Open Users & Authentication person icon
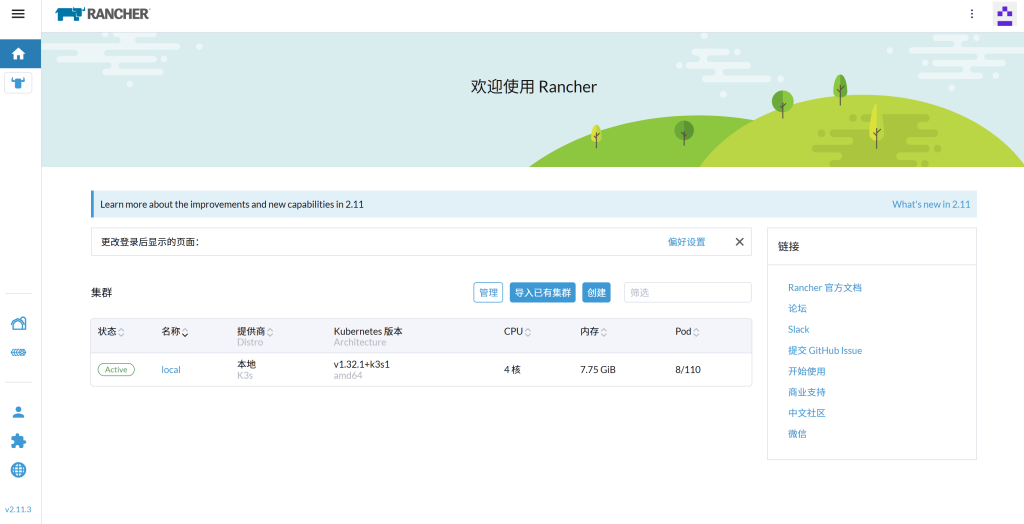This screenshot has width=1024, height=524. [x=18, y=412]
